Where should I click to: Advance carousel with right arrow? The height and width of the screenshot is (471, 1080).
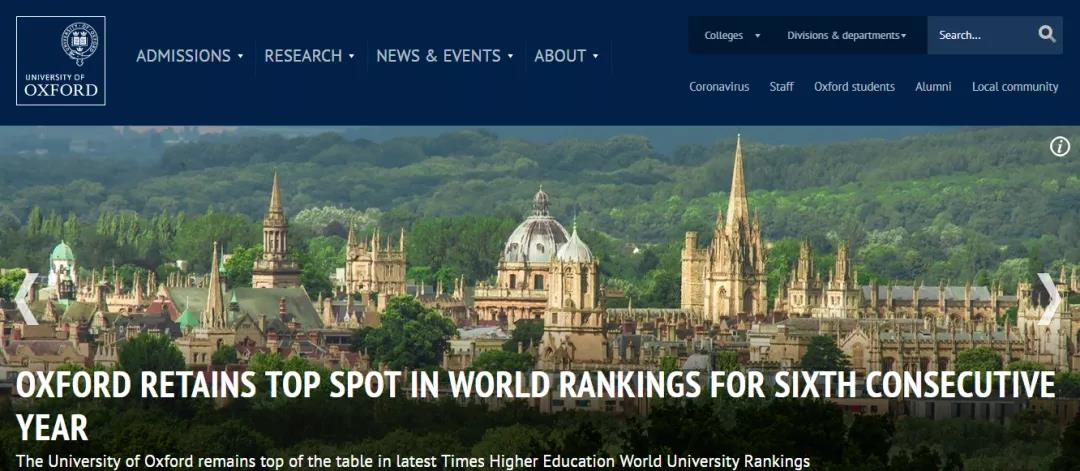point(1049,298)
